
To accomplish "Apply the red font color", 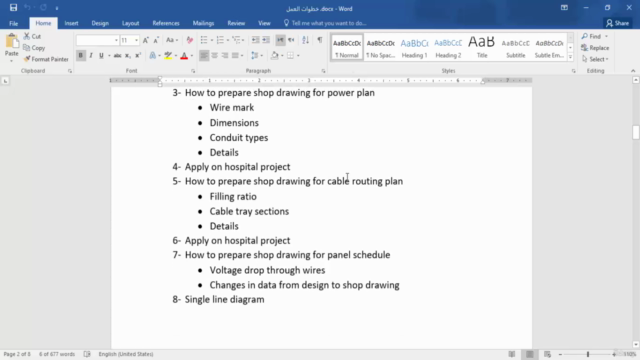I will (184, 56).
